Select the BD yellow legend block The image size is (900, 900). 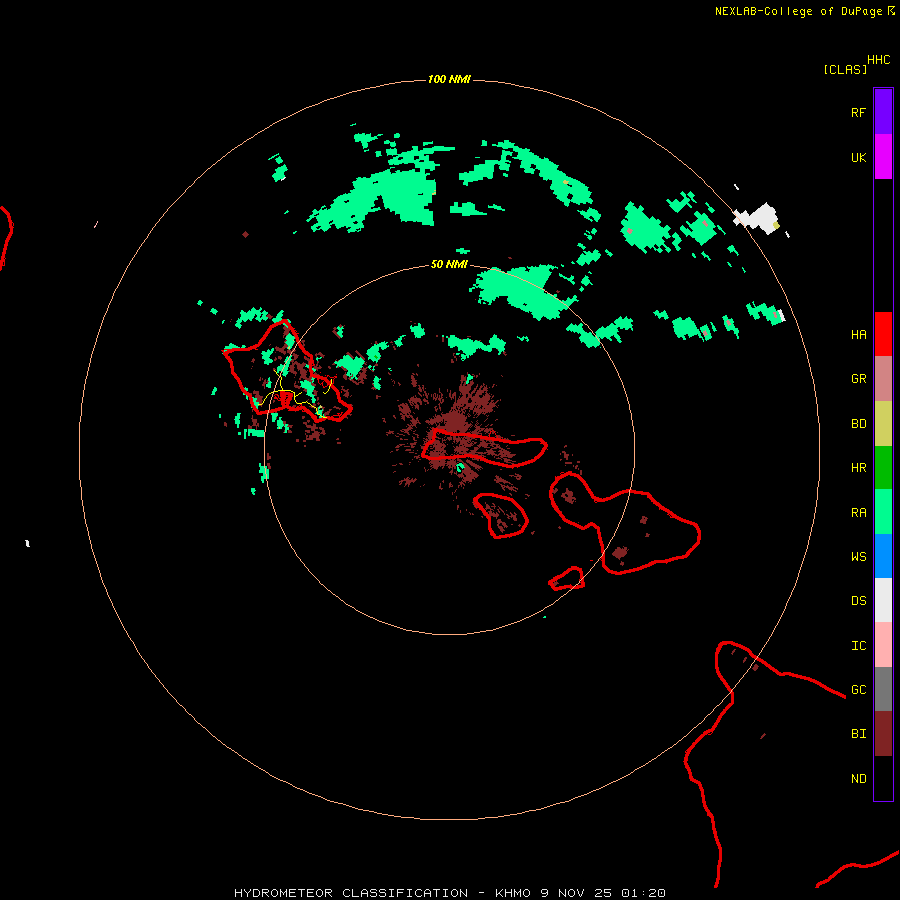pos(883,424)
